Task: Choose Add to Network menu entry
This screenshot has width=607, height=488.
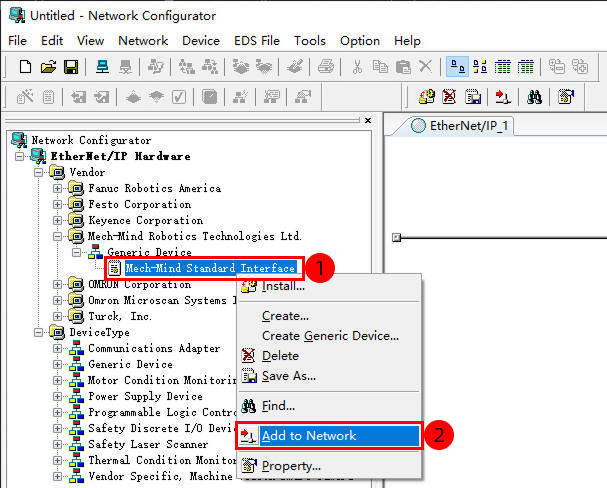Action: click(x=329, y=436)
